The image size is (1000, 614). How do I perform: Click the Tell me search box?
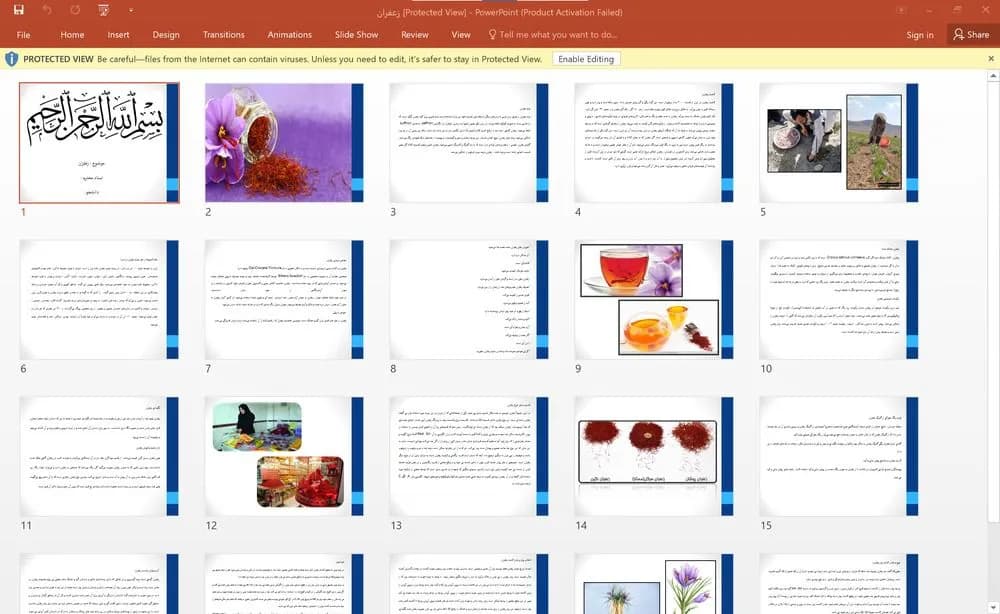click(x=553, y=34)
